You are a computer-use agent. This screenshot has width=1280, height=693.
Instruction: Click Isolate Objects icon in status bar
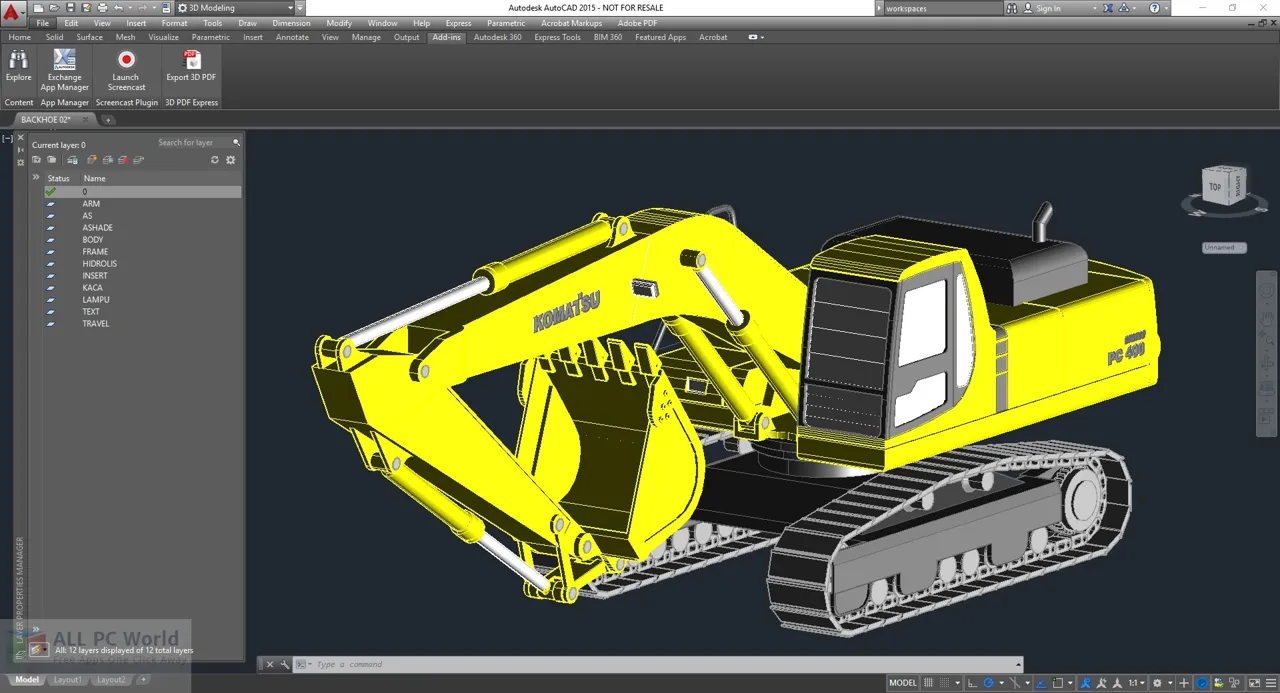pos(1235,683)
